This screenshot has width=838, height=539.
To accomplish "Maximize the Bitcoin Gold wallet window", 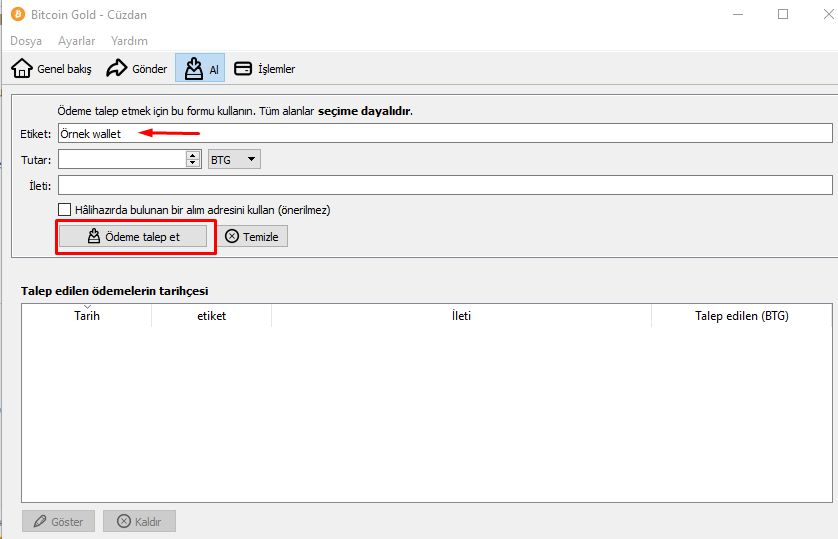I will point(783,14).
